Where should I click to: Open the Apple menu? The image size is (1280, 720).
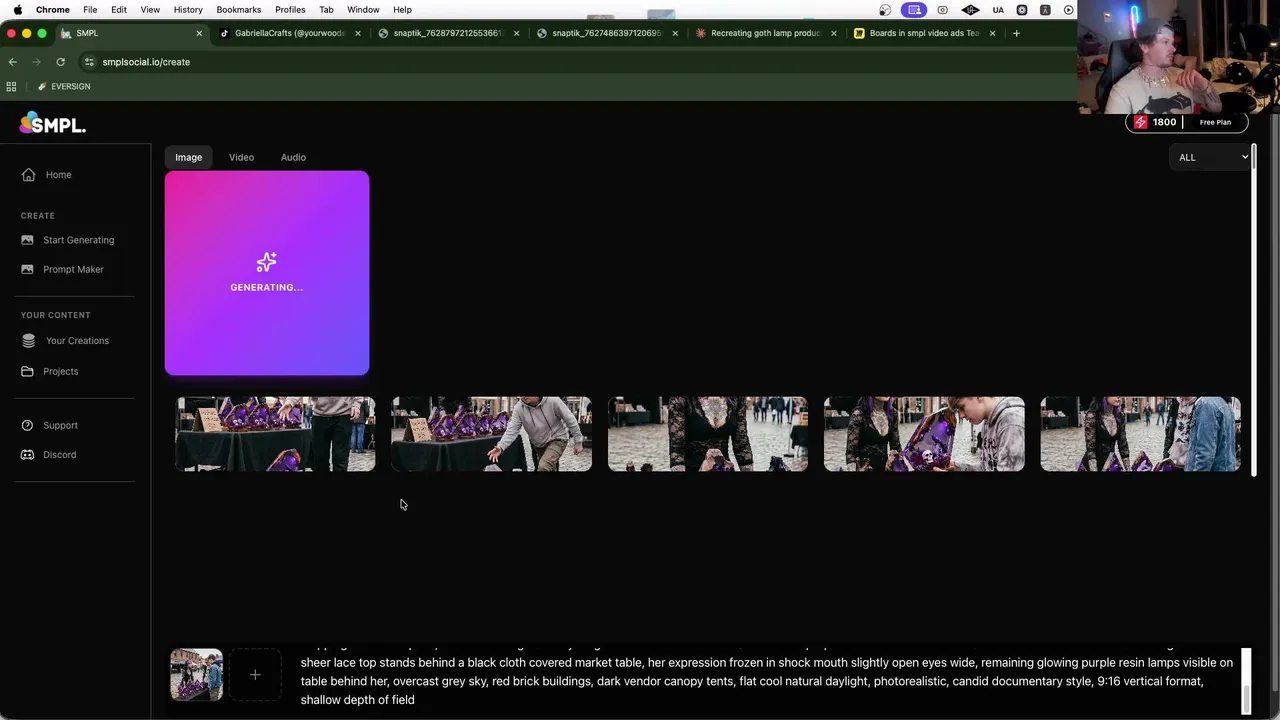17,10
